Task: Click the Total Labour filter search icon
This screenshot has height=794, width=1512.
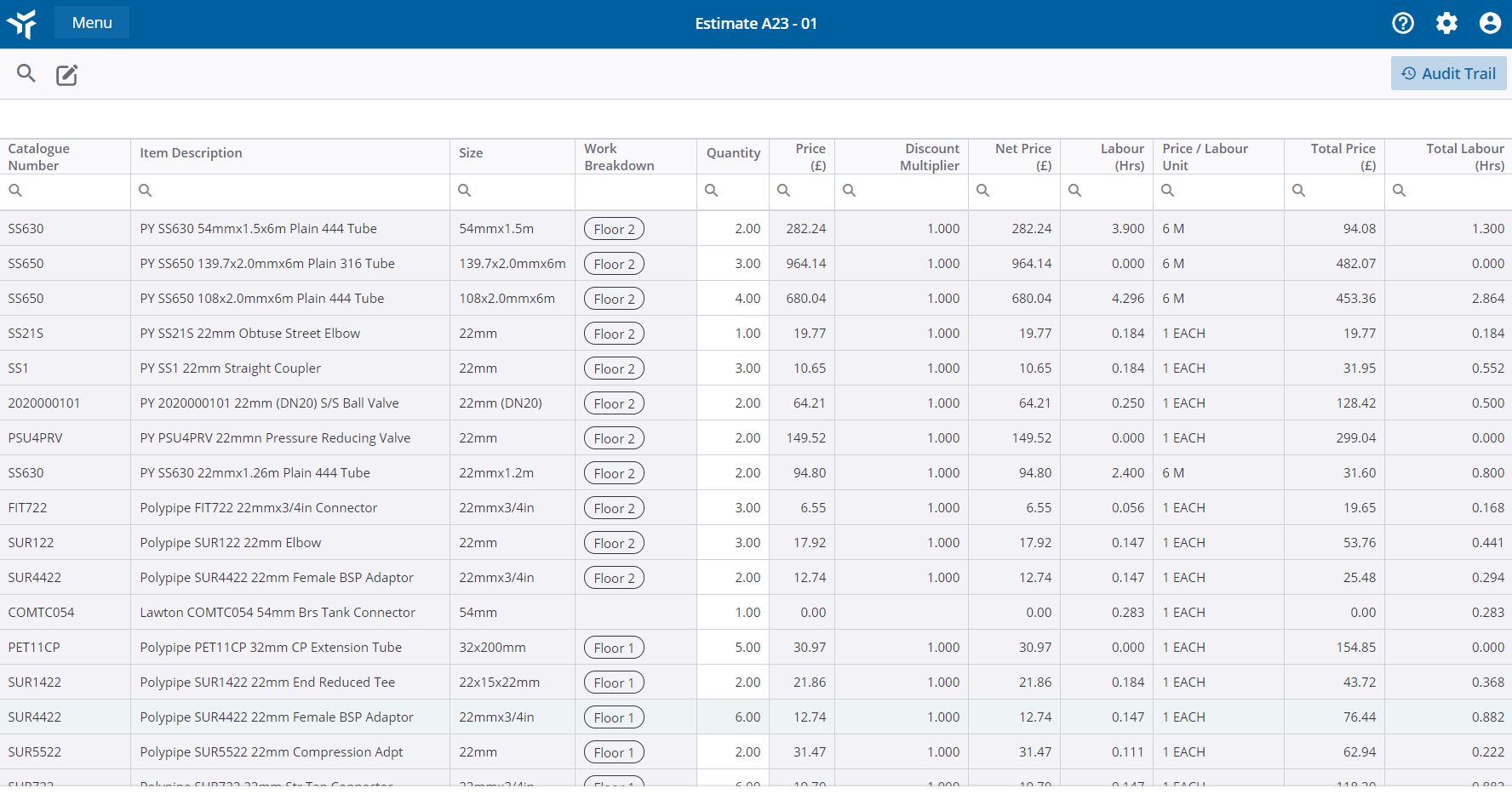Action: click(1400, 191)
